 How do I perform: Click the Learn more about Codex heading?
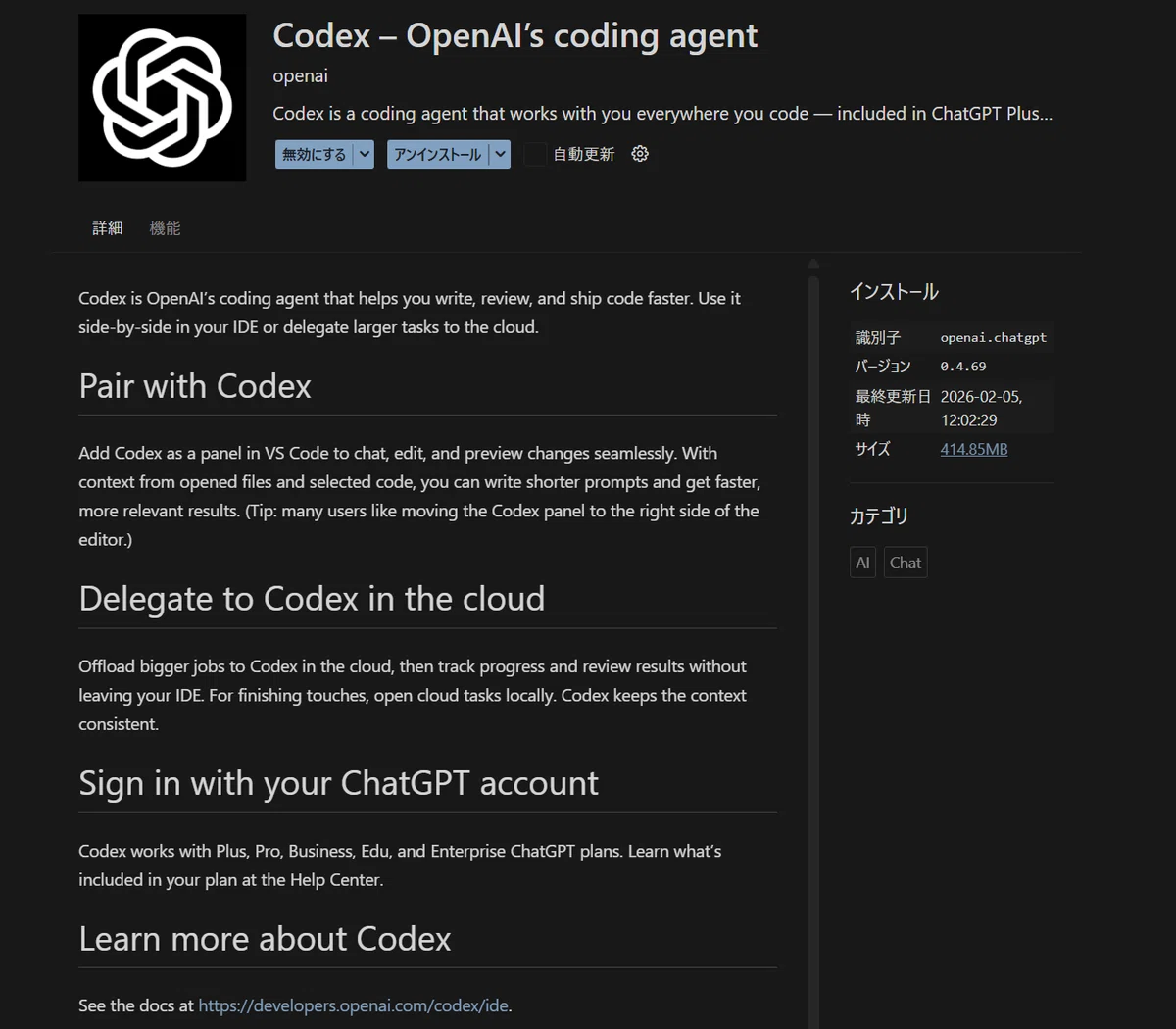tap(265, 939)
